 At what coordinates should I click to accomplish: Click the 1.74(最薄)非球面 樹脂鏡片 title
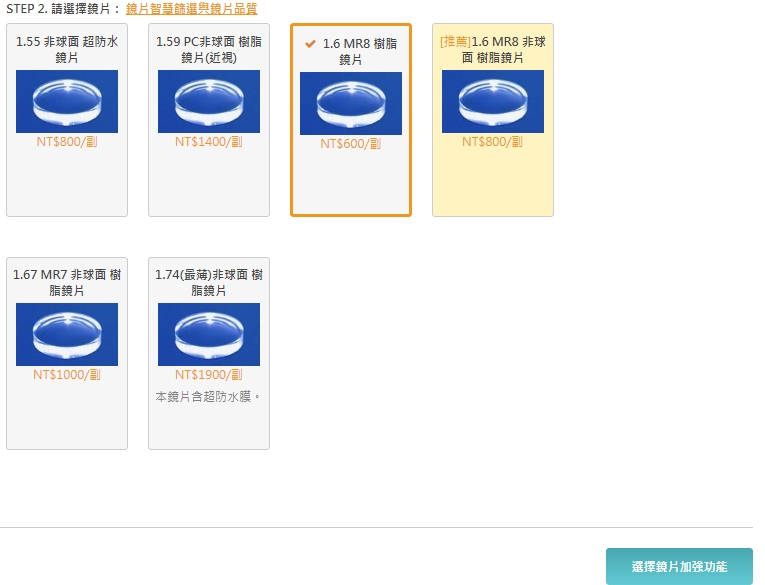pyautogui.click(x=209, y=282)
